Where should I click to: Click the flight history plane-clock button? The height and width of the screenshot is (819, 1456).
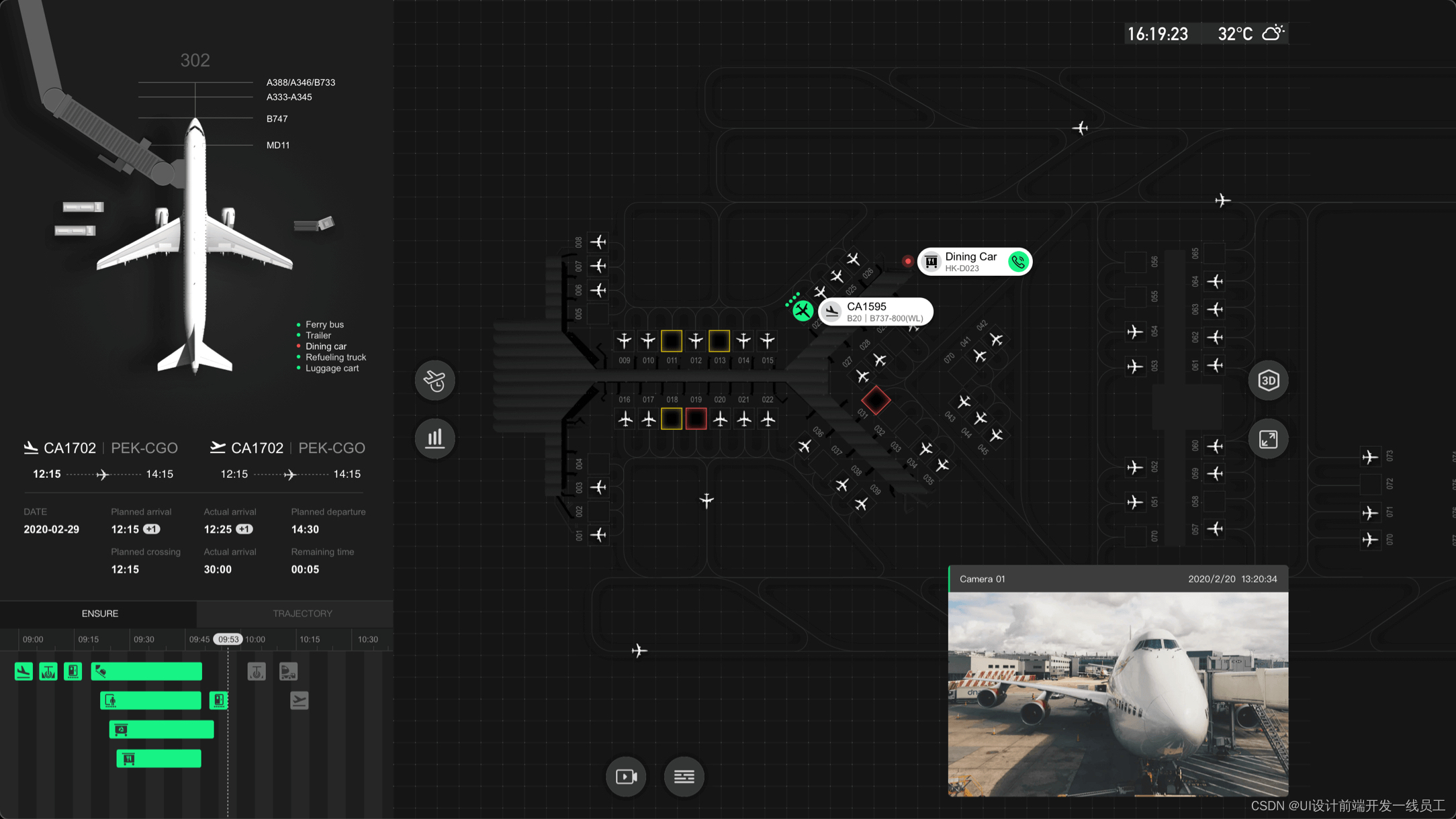point(435,381)
